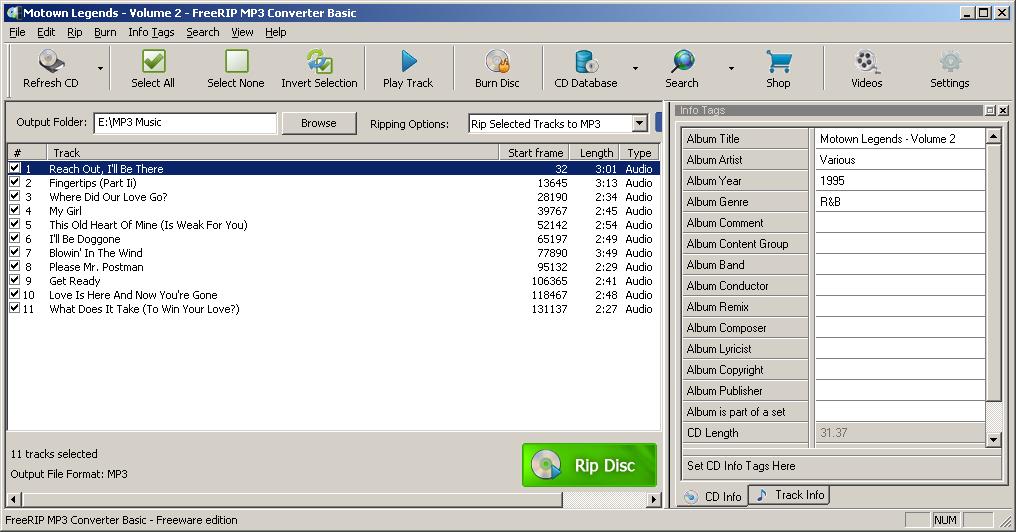Edit the Album Title value field
This screenshot has height=532, width=1016.
tap(899, 139)
